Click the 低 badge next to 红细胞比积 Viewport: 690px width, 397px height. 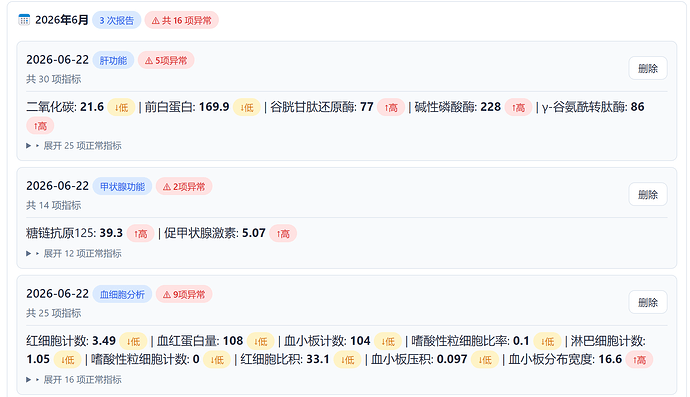click(x=347, y=360)
